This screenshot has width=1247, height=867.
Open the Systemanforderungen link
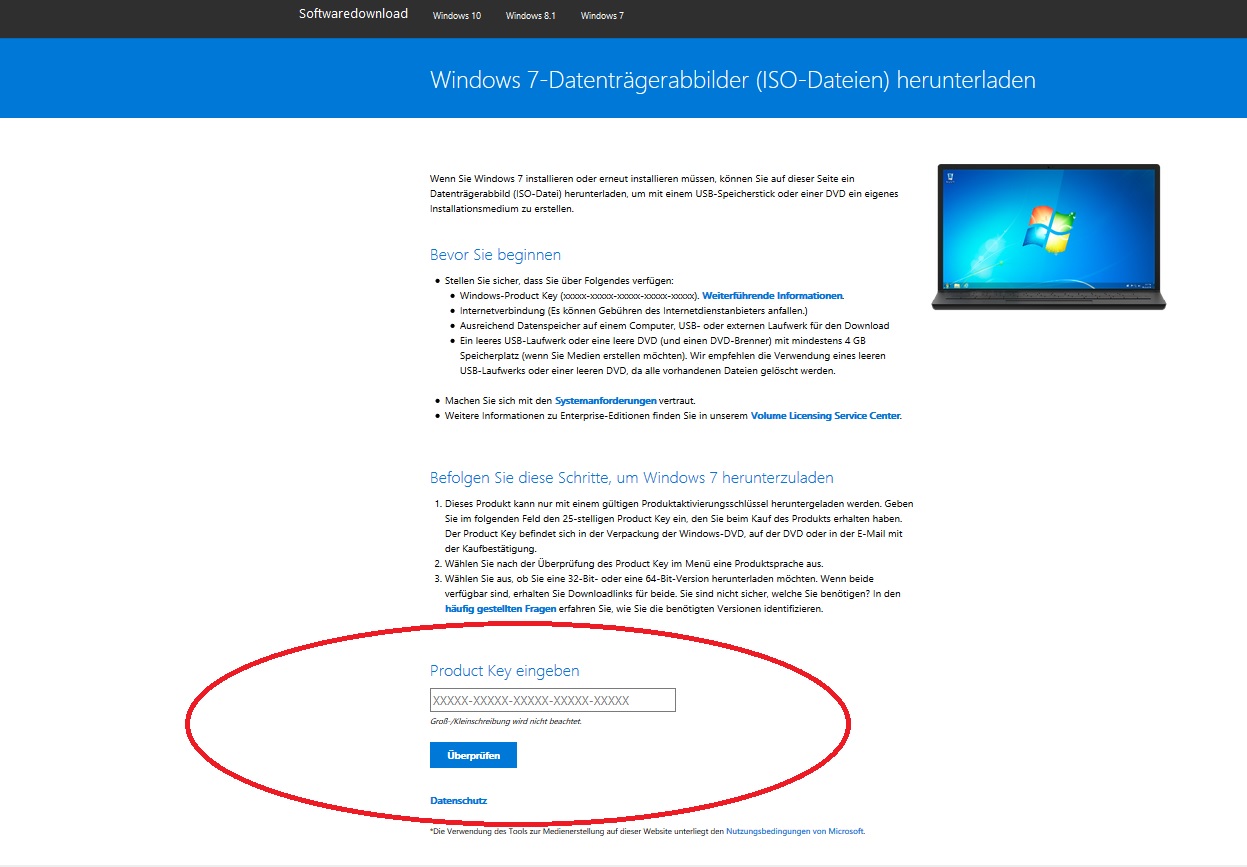pyautogui.click(x=606, y=400)
